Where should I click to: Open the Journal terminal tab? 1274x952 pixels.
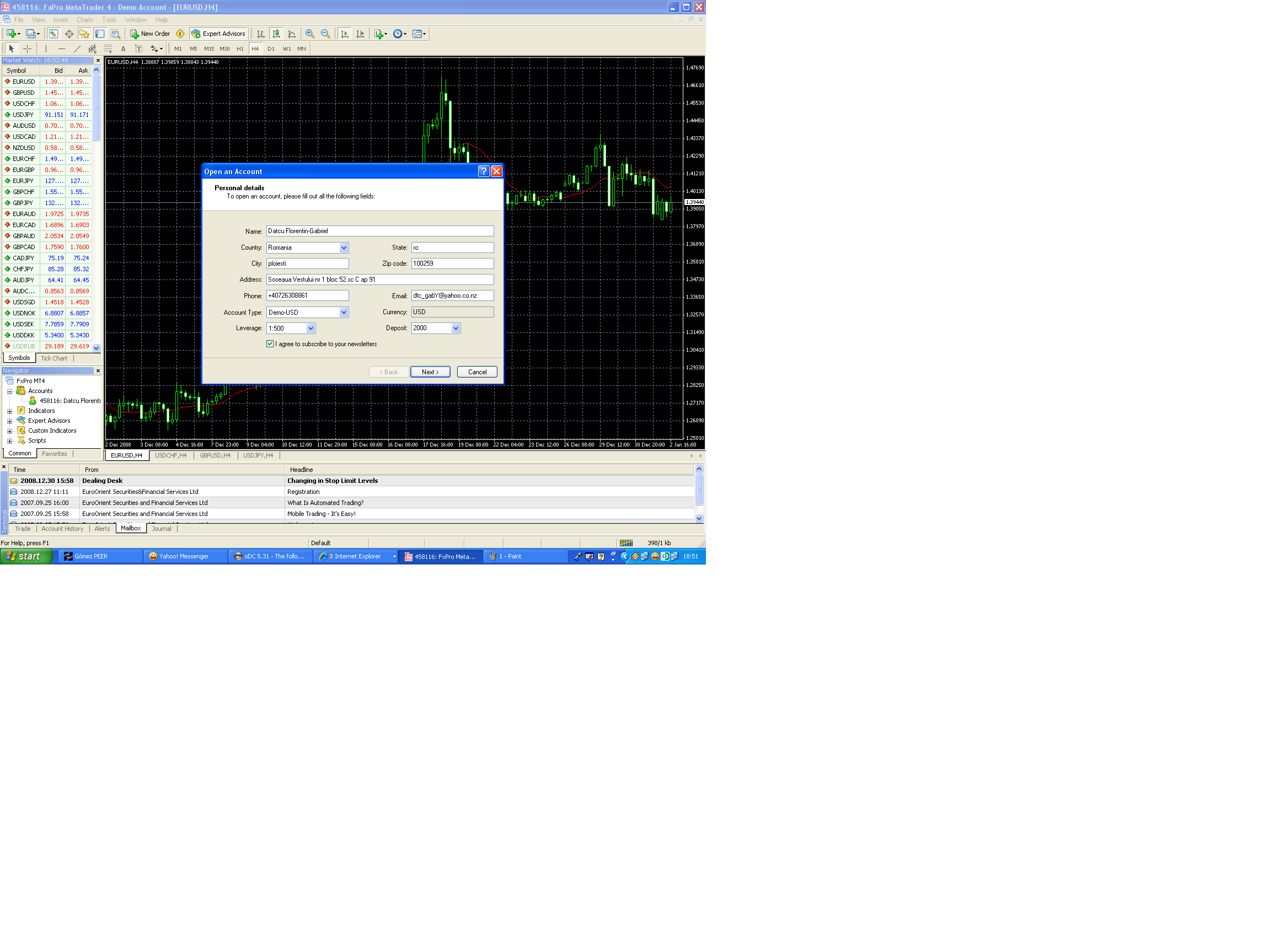pyautogui.click(x=162, y=529)
